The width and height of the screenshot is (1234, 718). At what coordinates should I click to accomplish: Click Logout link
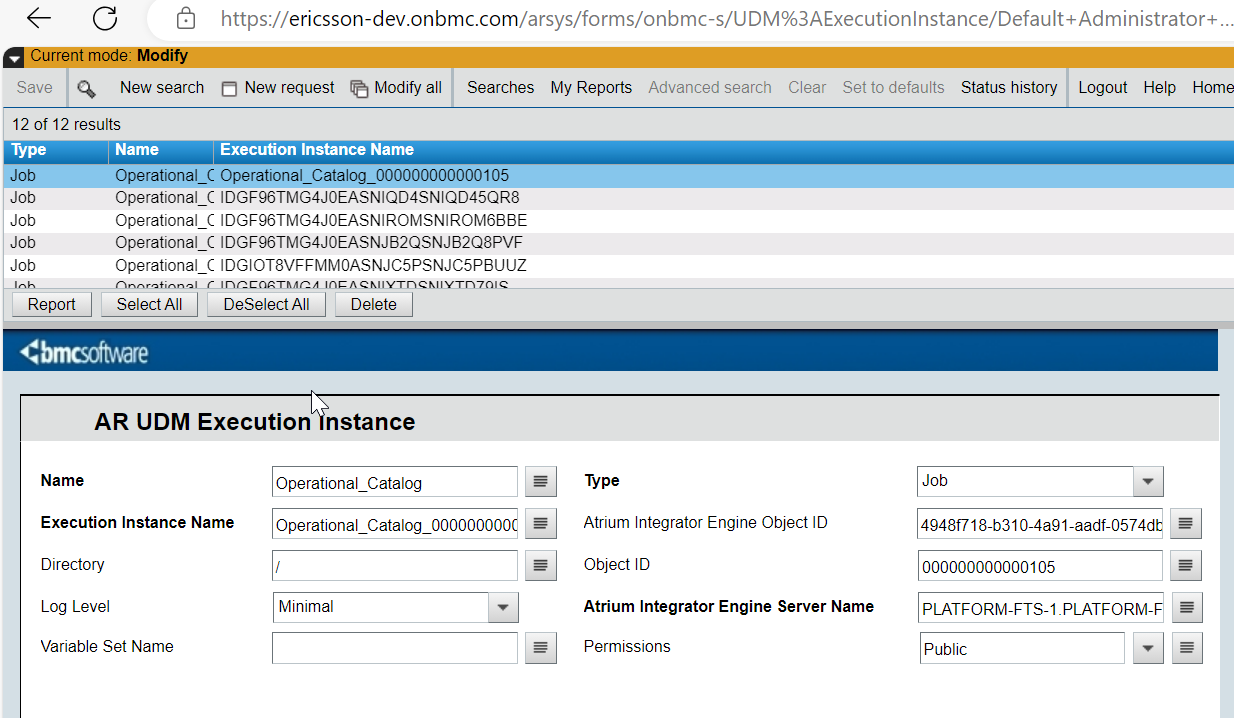click(1103, 88)
